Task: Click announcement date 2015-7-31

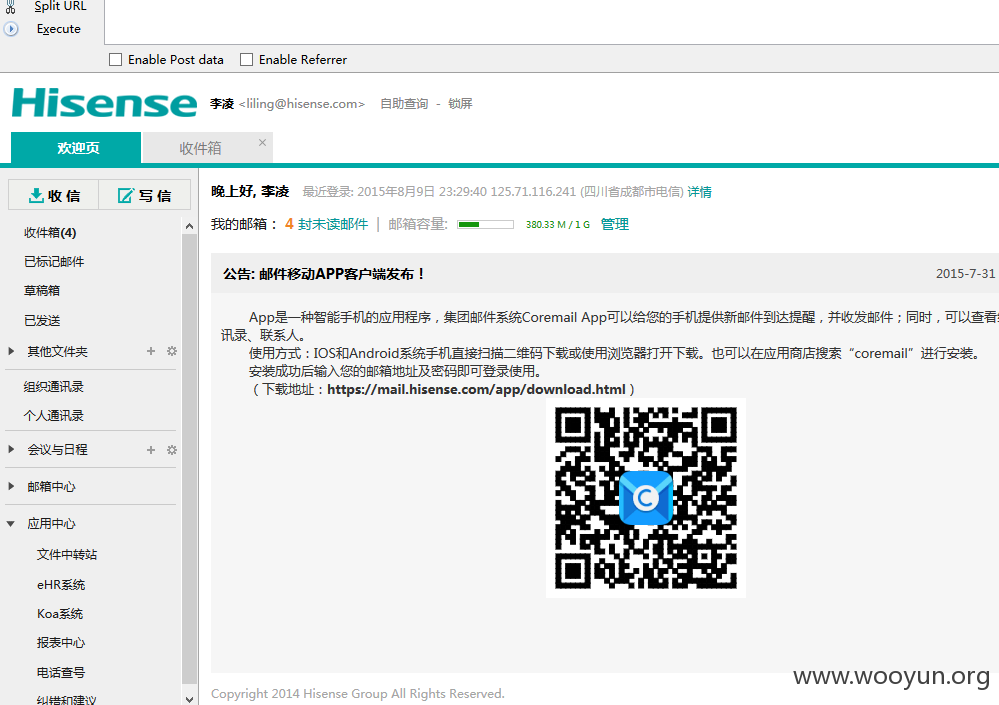Action: [965, 274]
